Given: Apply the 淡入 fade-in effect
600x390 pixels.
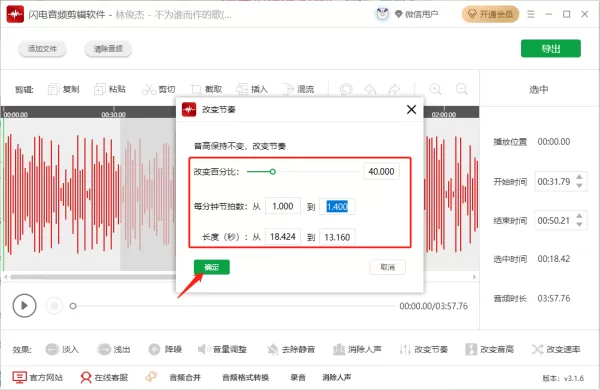Looking at the screenshot, I should [62, 349].
